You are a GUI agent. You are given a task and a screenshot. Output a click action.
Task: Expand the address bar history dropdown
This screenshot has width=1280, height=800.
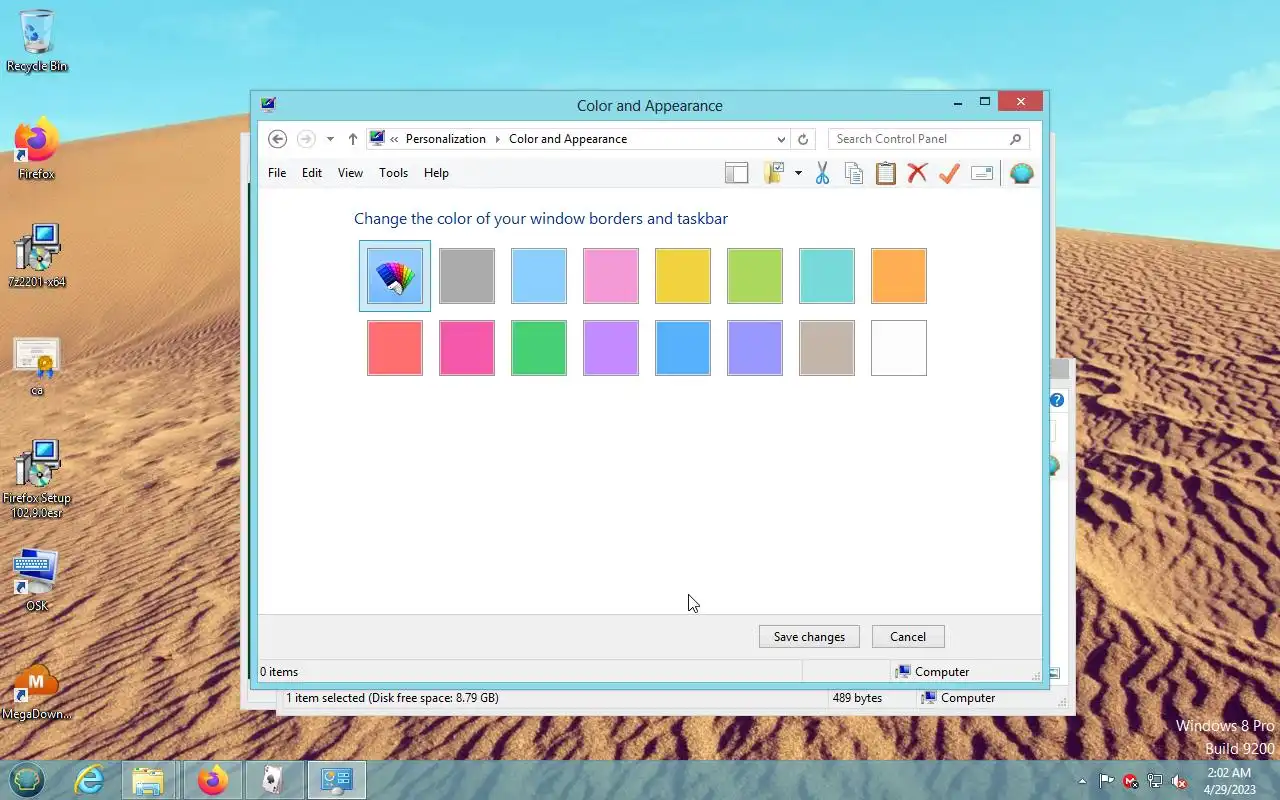[781, 139]
